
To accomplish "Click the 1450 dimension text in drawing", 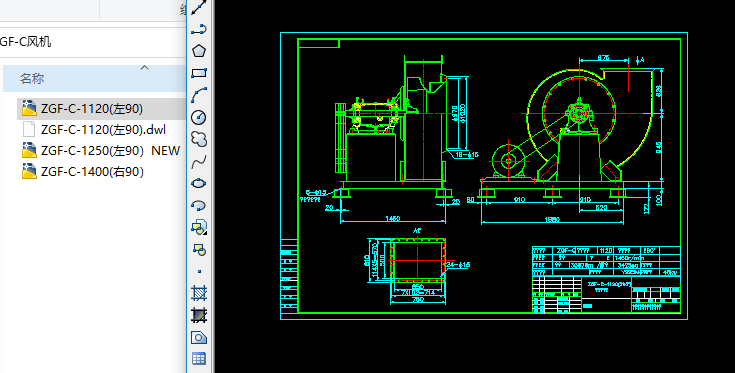I will pyautogui.click(x=392, y=219).
